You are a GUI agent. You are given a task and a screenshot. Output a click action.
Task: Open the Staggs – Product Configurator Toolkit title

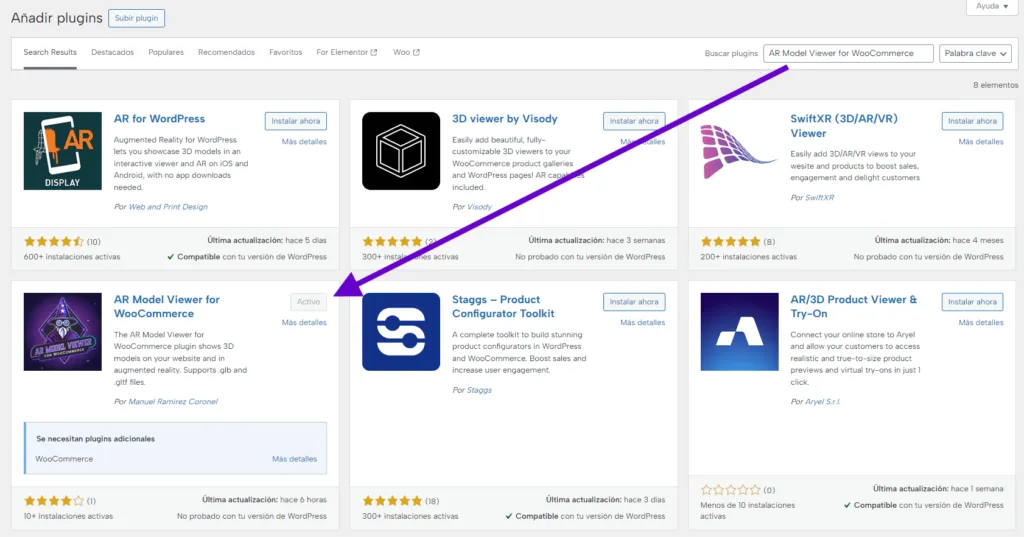point(503,306)
